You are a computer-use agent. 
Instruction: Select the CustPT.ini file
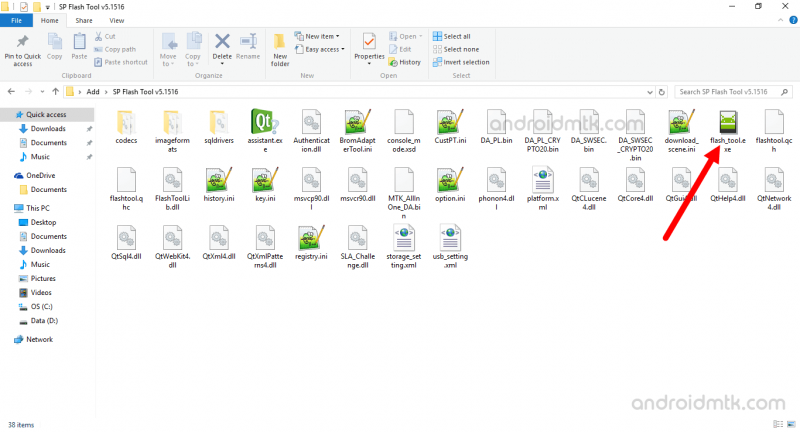coord(450,127)
